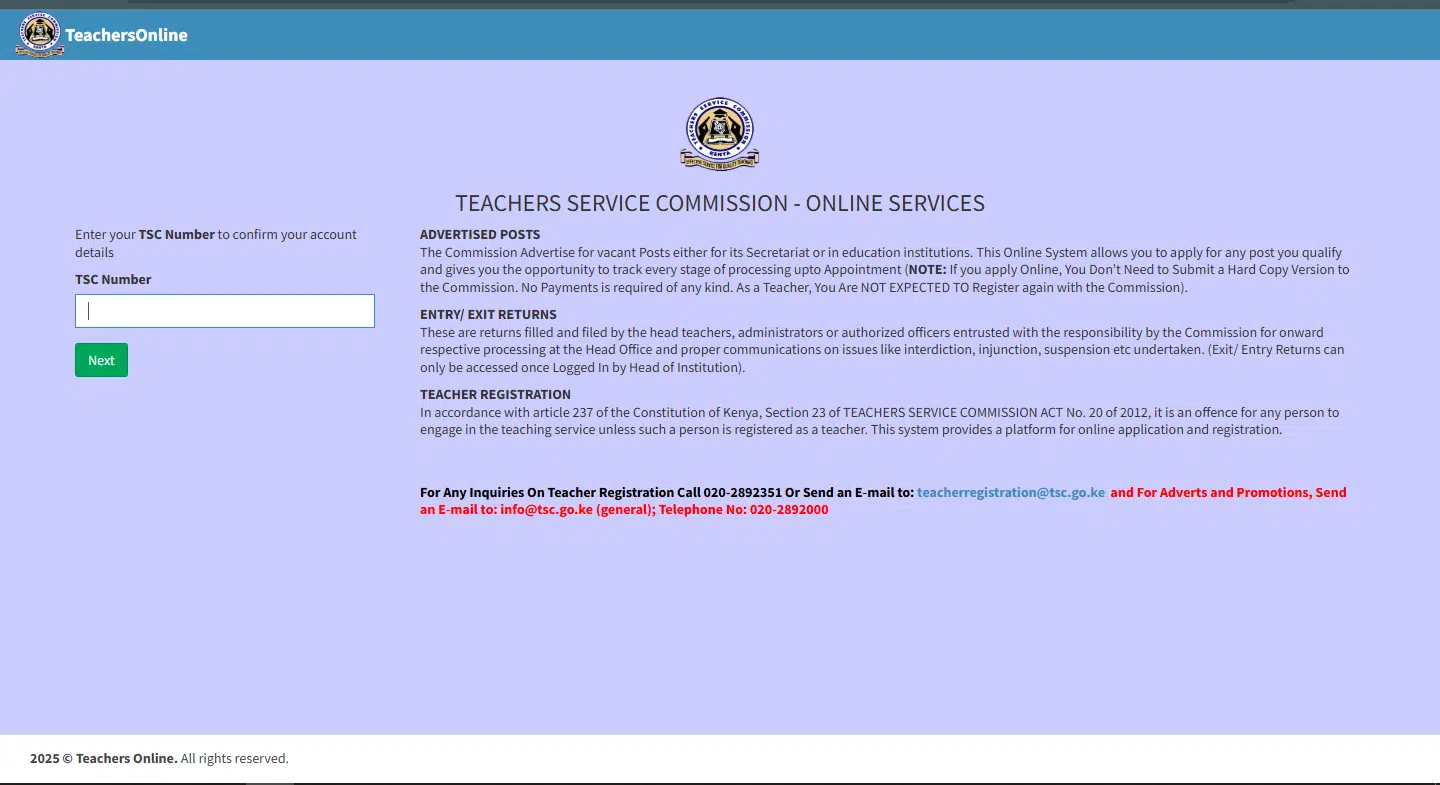The width and height of the screenshot is (1440, 785).
Task: Click the telephone number 020-2892000
Action: click(788, 509)
